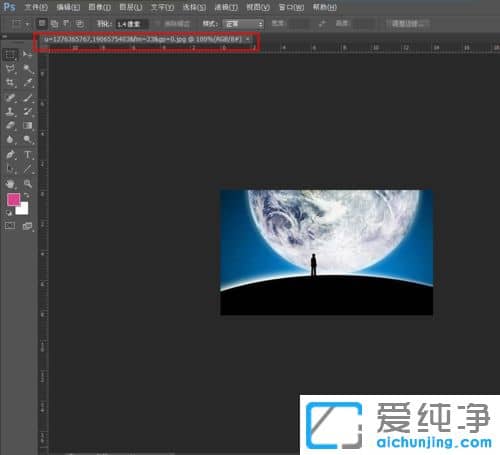
Task: Close the open .jpg document tab
Action: click(x=248, y=39)
